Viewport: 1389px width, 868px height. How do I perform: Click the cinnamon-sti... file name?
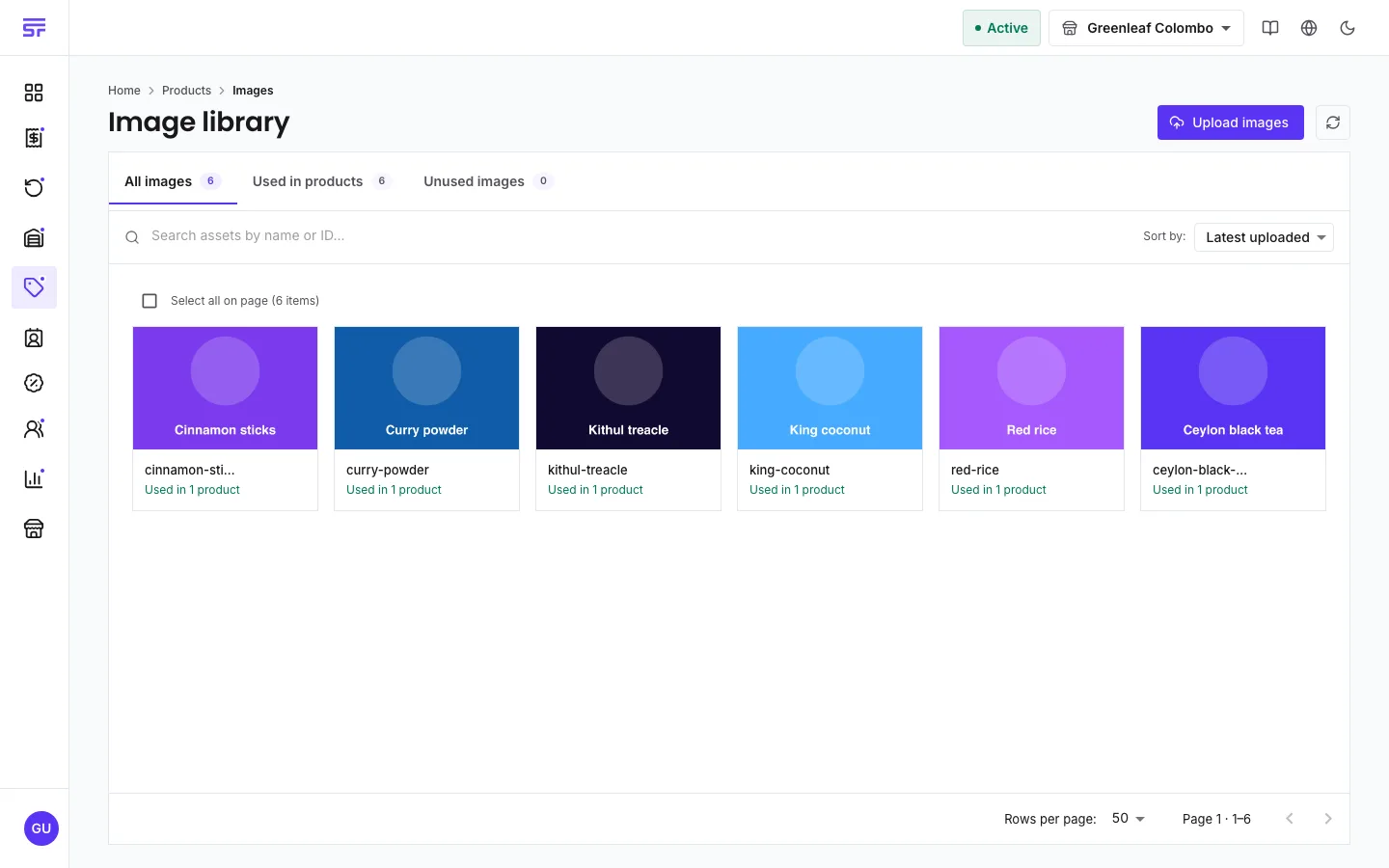tap(190, 470)
